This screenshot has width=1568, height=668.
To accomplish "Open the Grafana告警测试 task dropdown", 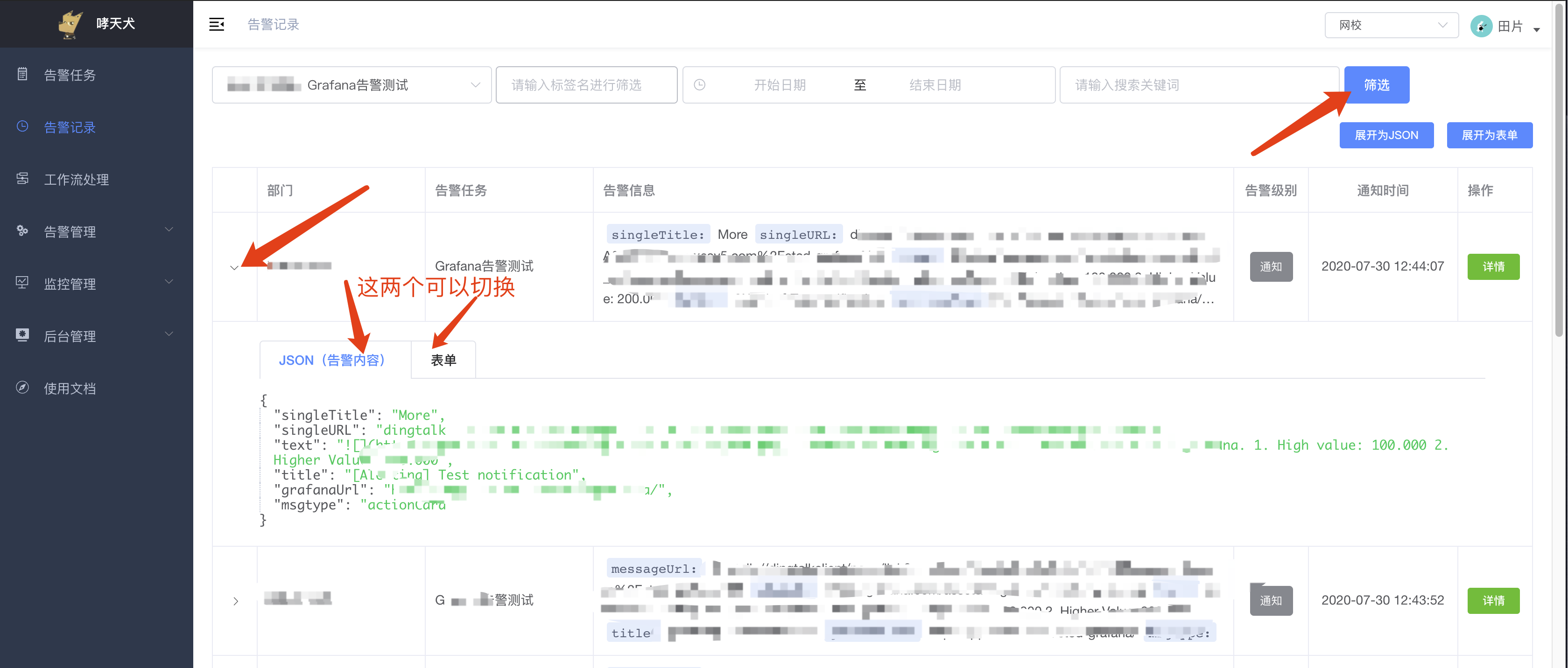I will [x=352, y=85].
